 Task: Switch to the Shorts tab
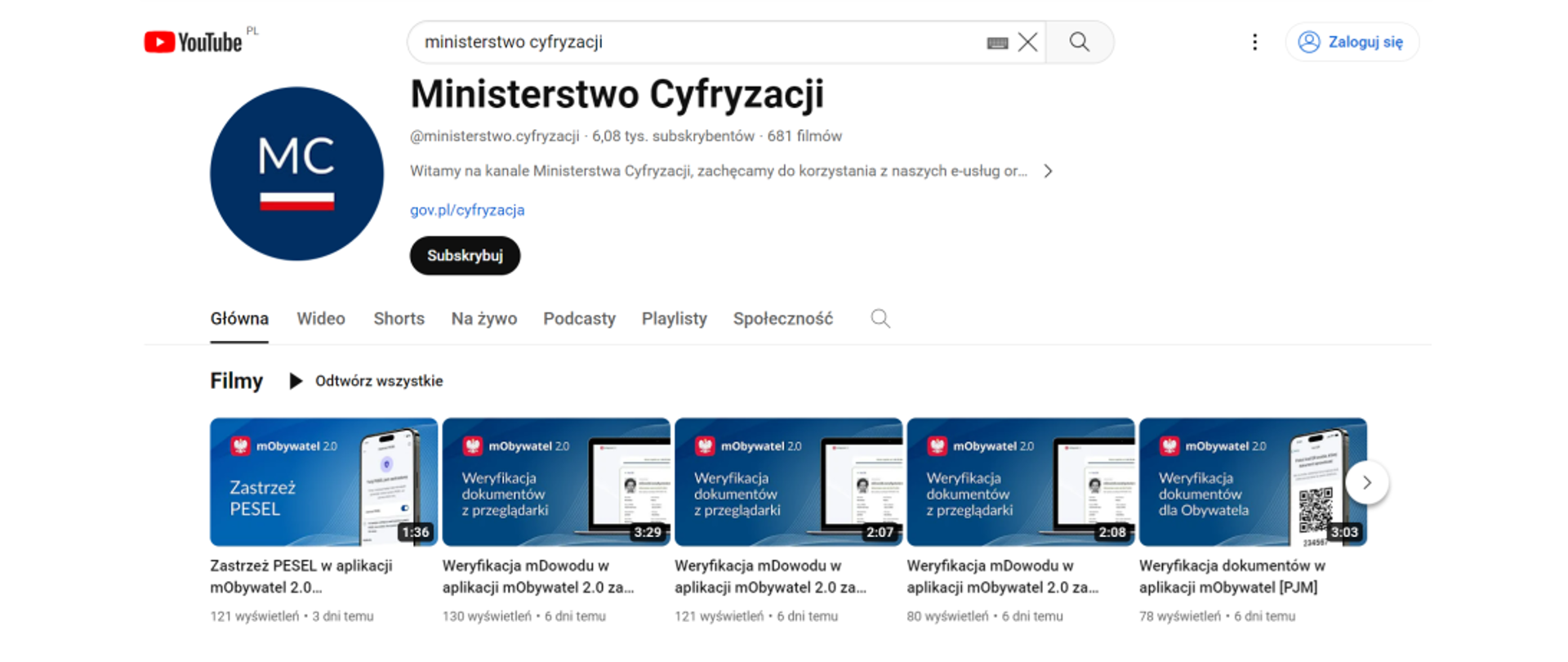pyautogui.click(x=399, y=319)
